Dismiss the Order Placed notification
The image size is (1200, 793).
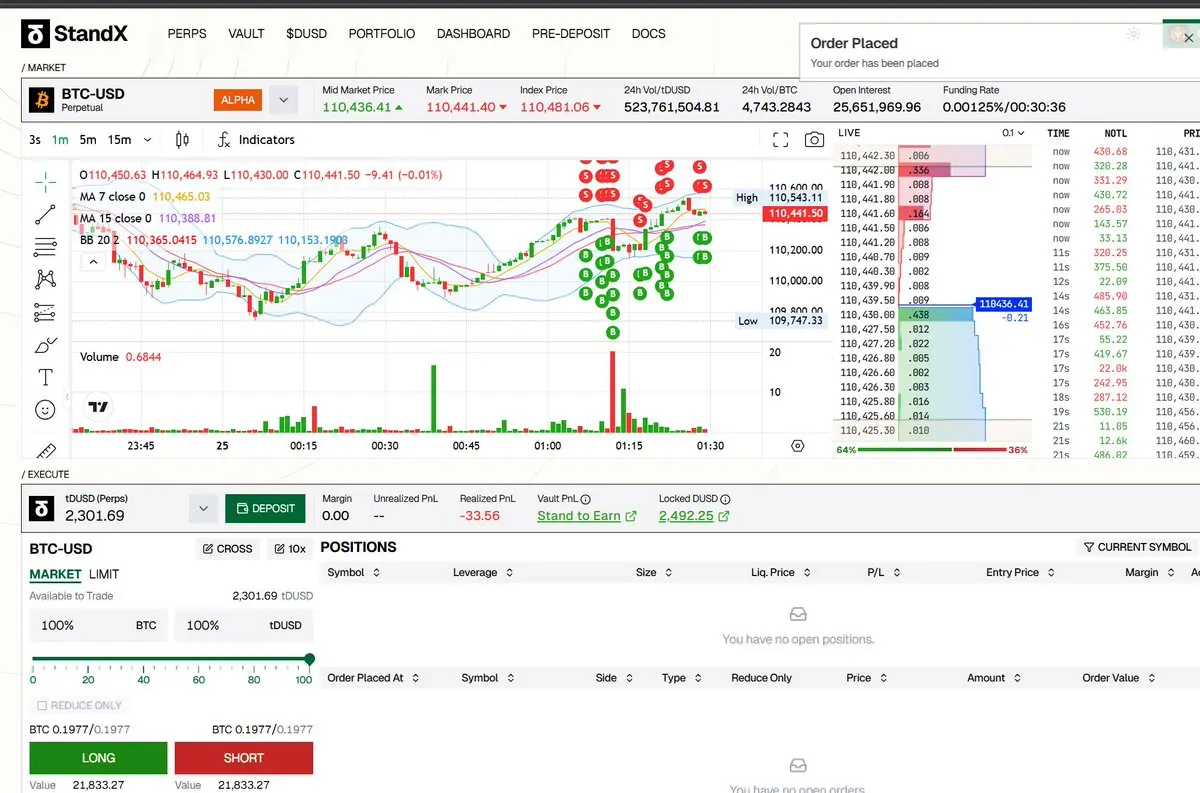coord(1189,39)
